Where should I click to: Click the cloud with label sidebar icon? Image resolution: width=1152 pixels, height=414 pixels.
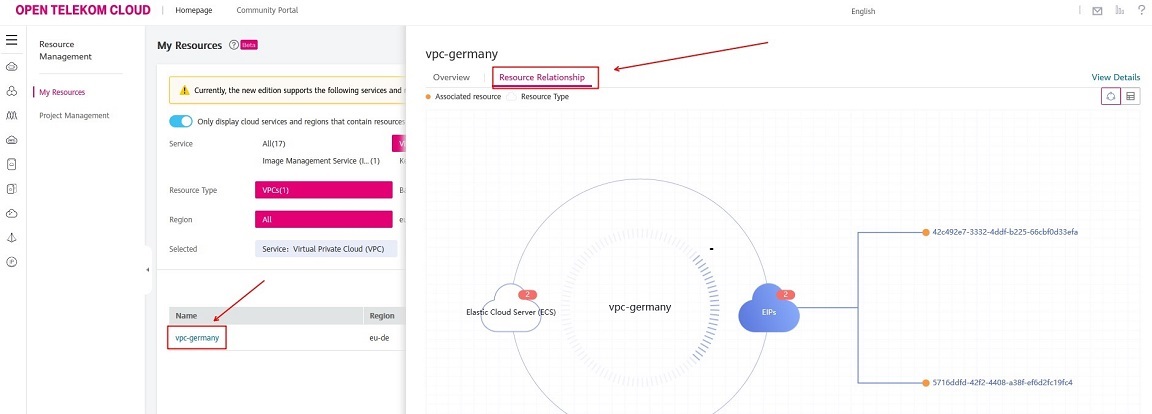pyautogui.click(x=12, y=139)
